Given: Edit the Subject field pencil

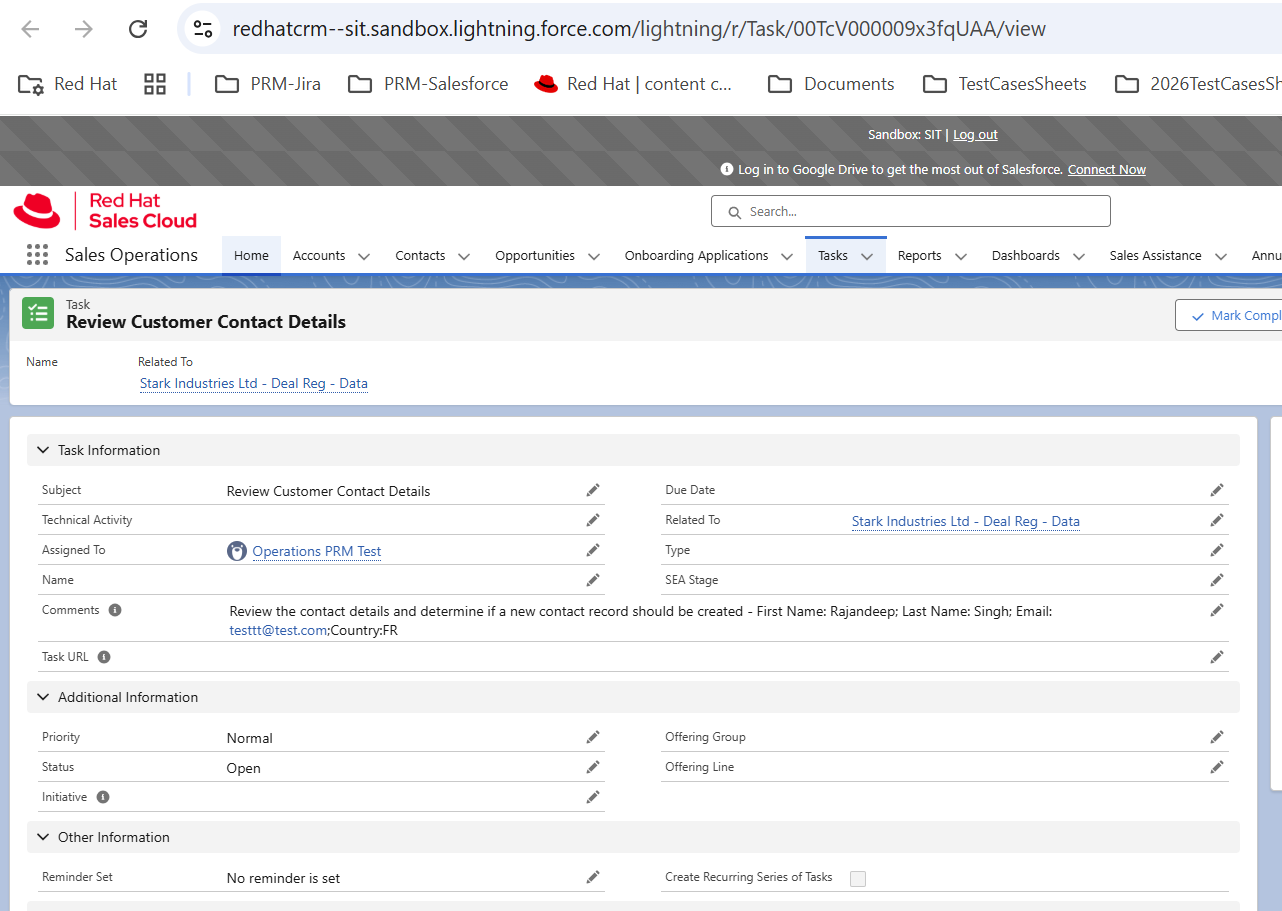Looking at the screenshot, I should point(593,490).
